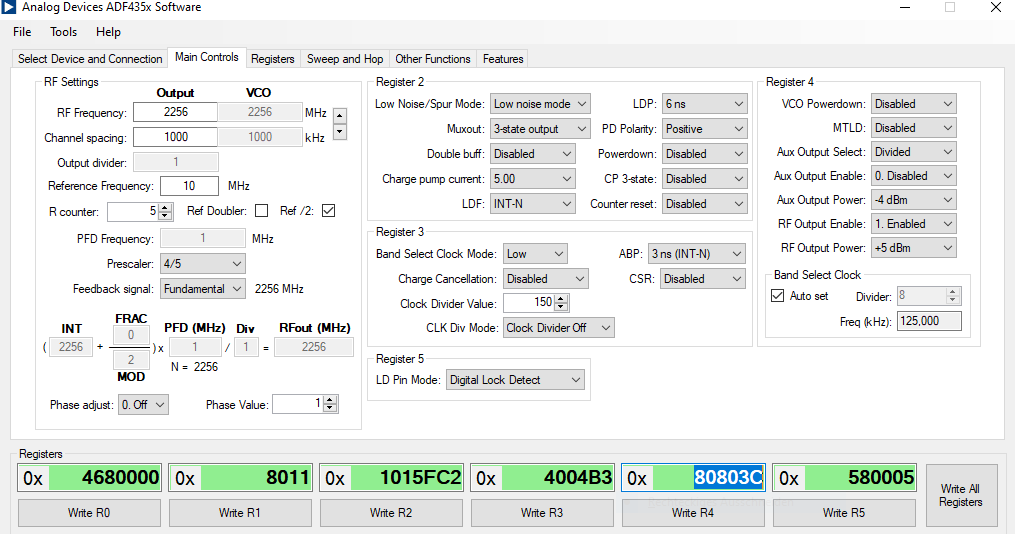Click the RF Frequency Output input field
The width and height of the screenshot is (1015, 534).
(x=175, y=112)
